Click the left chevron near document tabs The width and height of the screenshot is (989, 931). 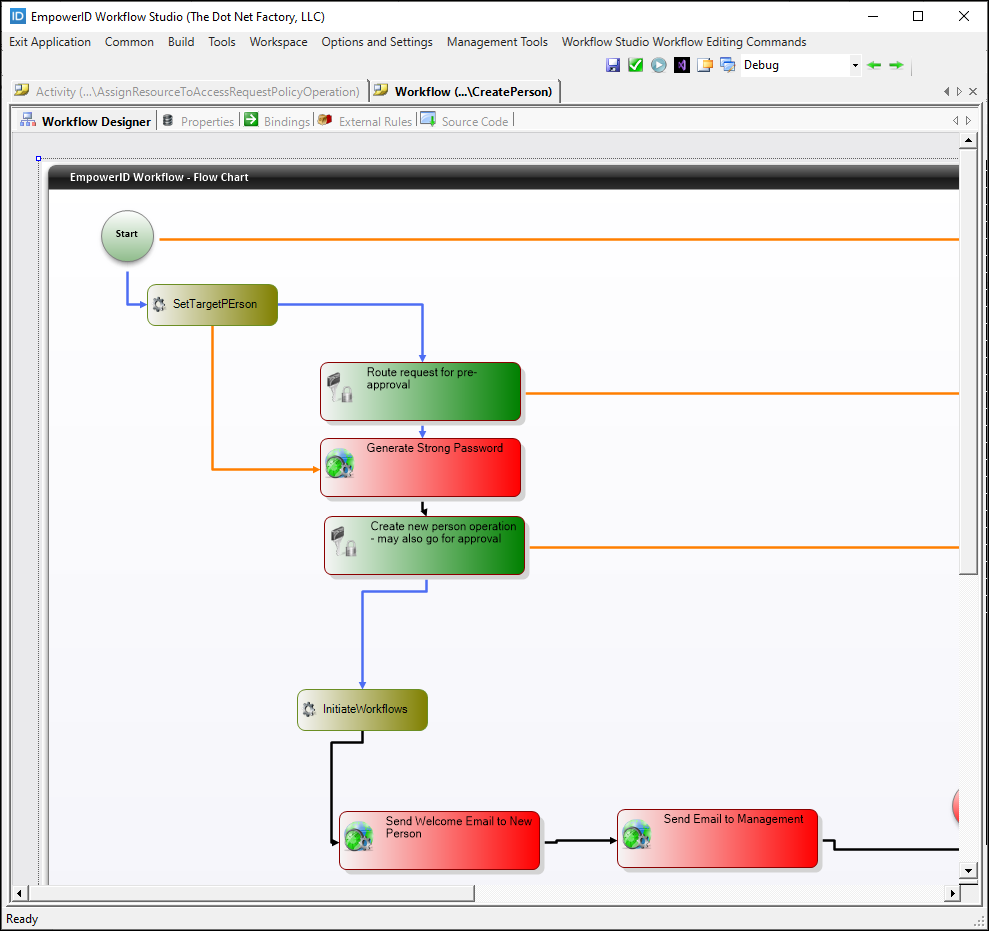pos(946,91)
